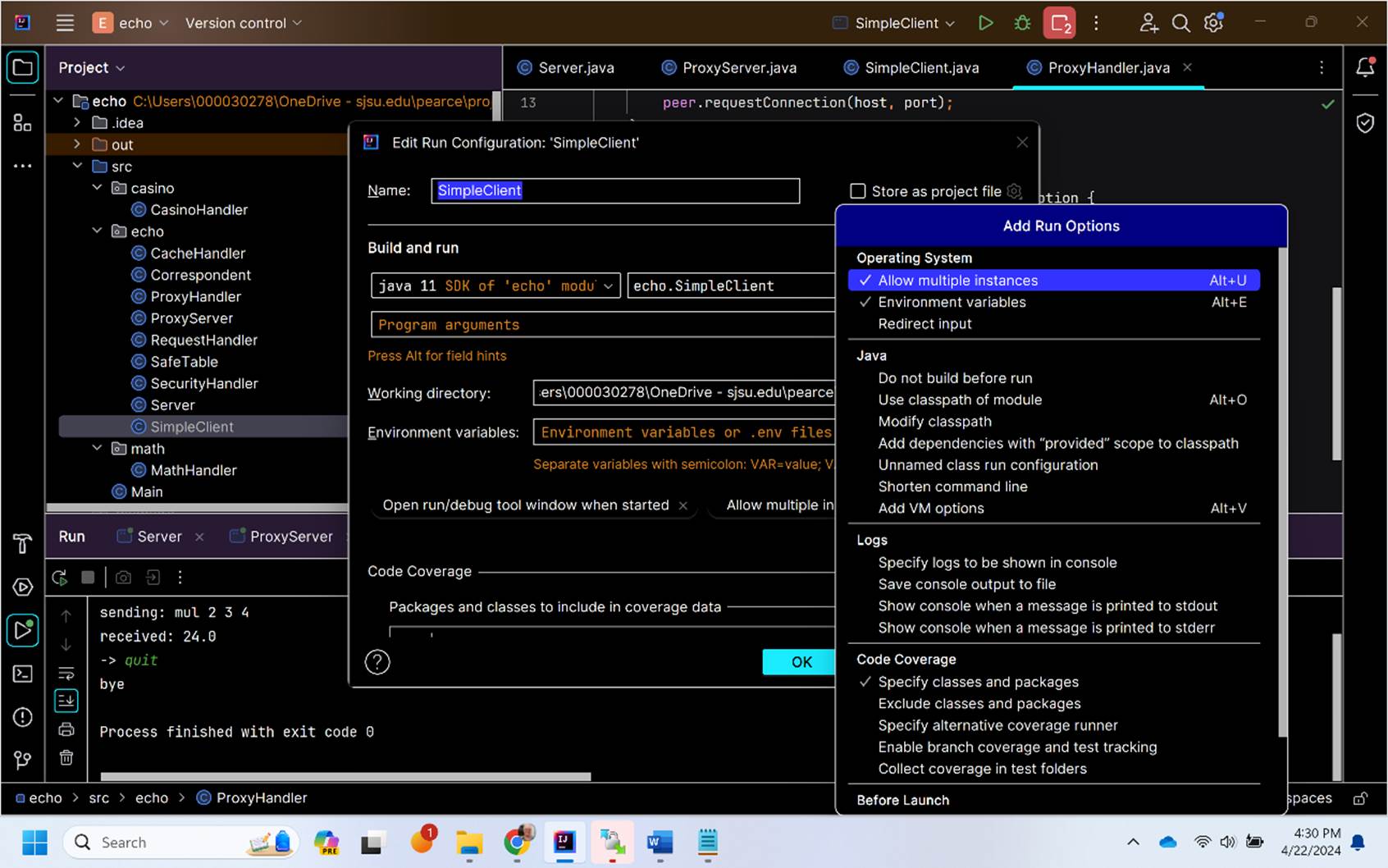Open help via the question mark button
1388x868 pixels.
(377, 661)
